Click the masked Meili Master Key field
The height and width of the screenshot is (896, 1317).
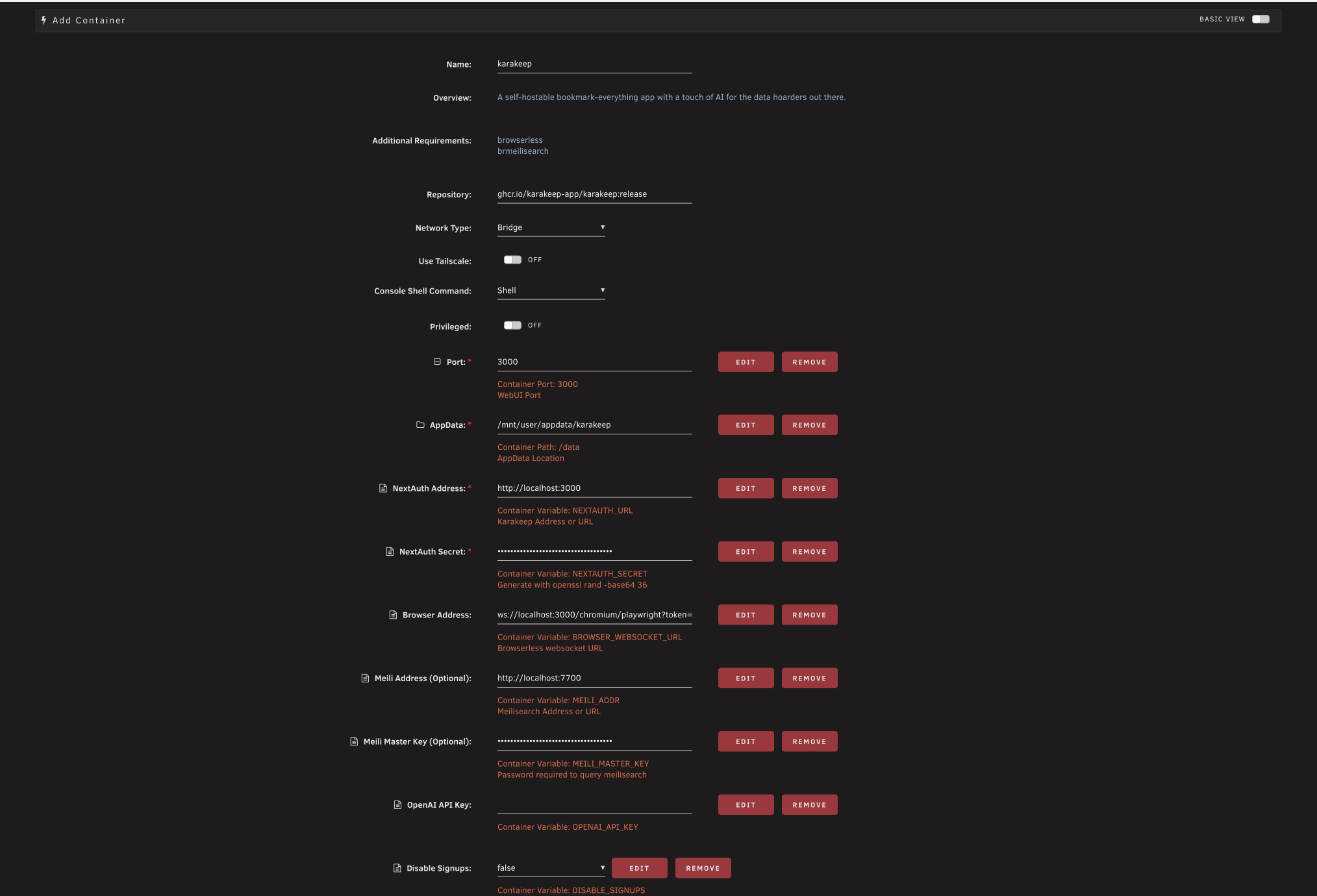point(594,741)
